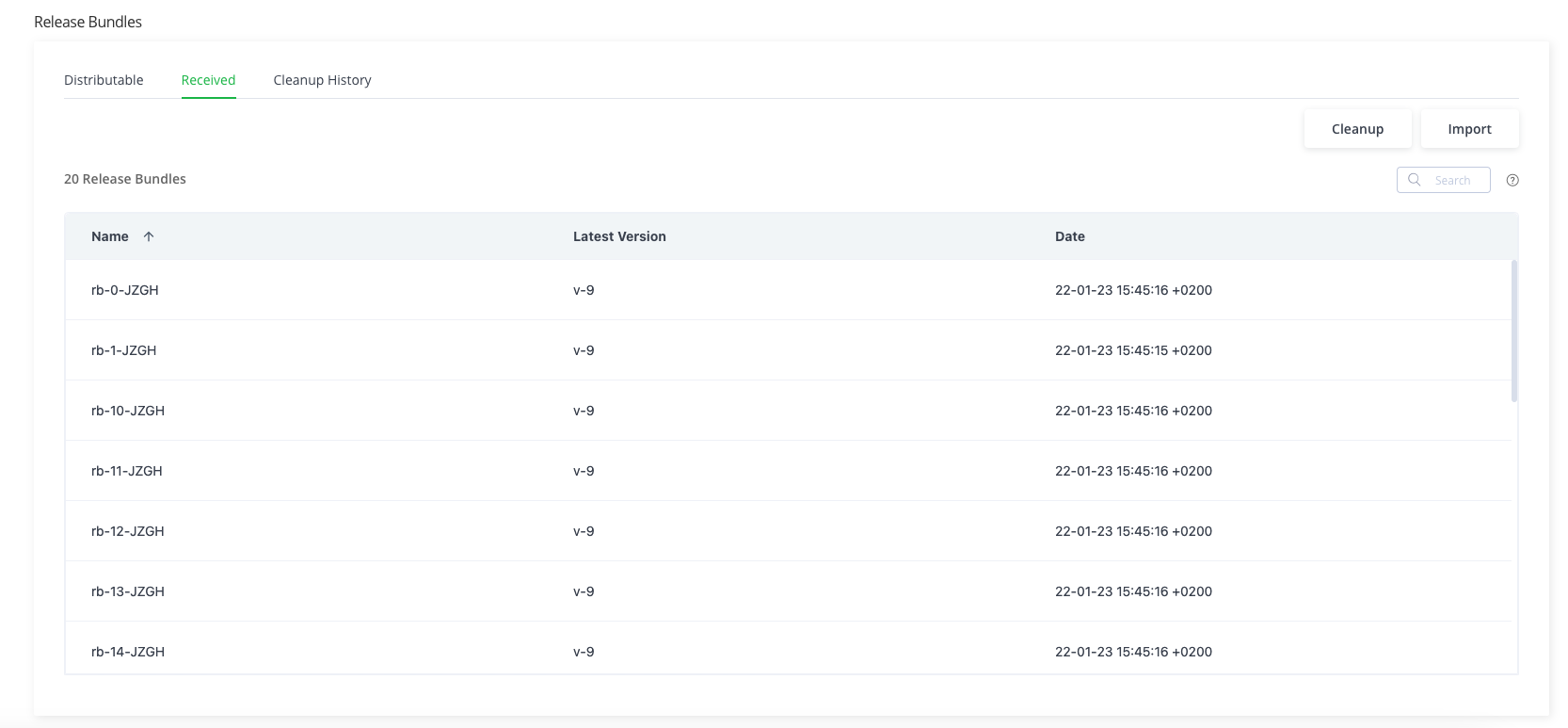
Task: Switch to the Distributable tab
Action: pyautogui.click(x=104, y=80)
